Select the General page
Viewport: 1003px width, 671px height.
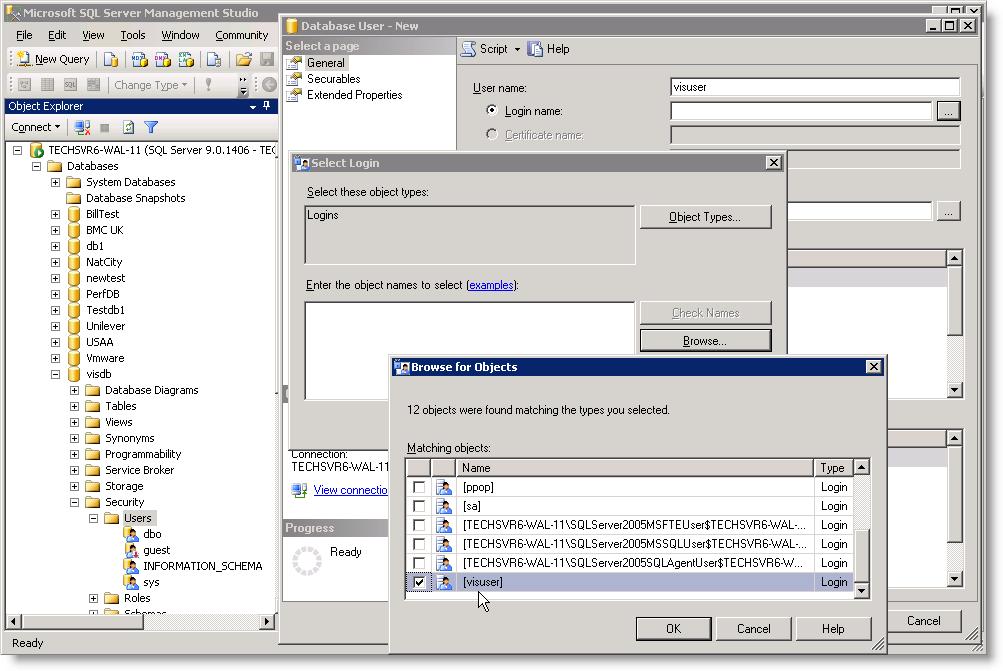pos(326,63)
